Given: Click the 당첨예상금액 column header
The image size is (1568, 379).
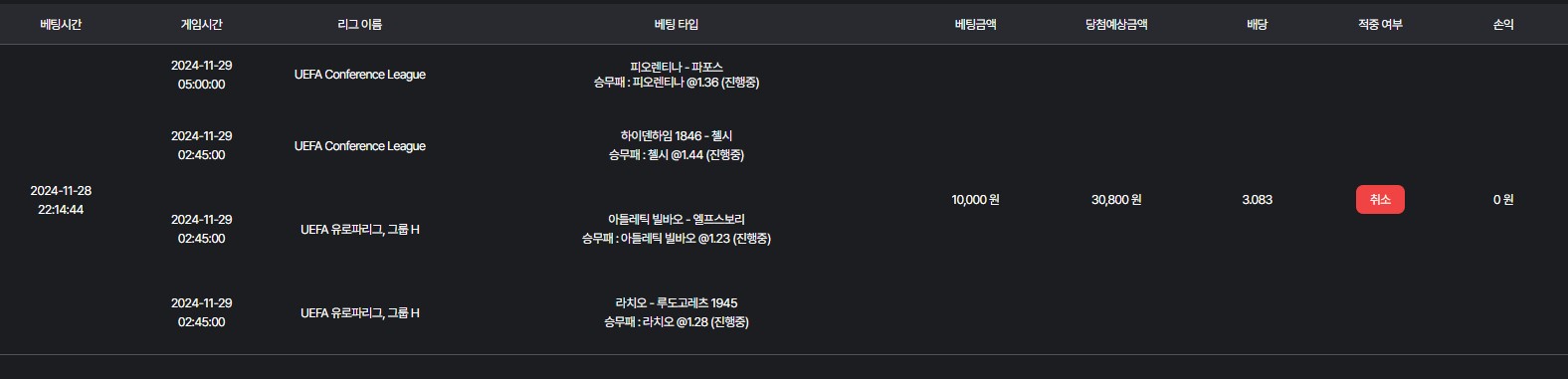Looking at the screenshot, I should pyautogui.click(x=1116, y=24).
